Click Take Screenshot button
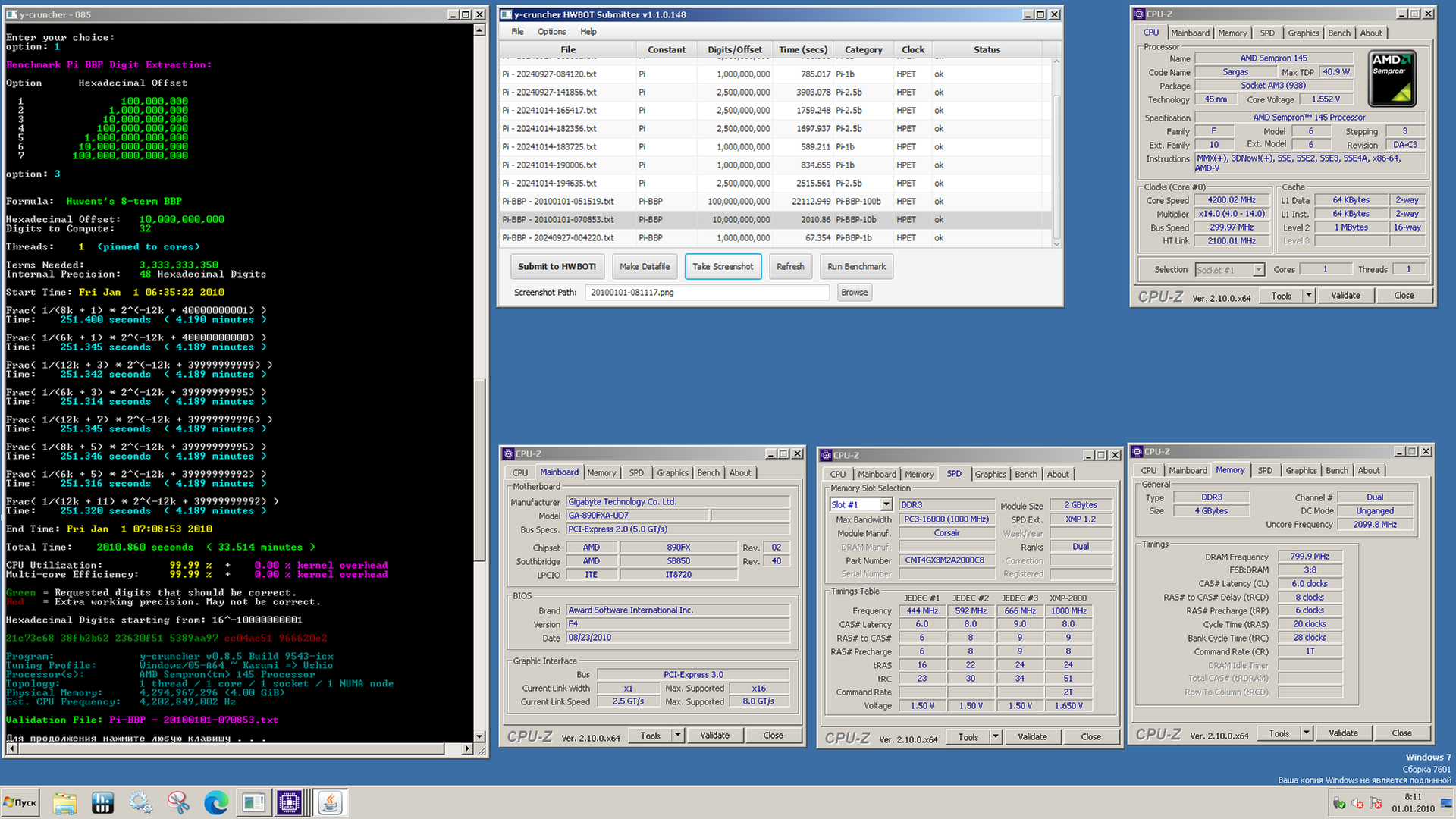This screenshot has height=819, width=1456. point(723,267)
